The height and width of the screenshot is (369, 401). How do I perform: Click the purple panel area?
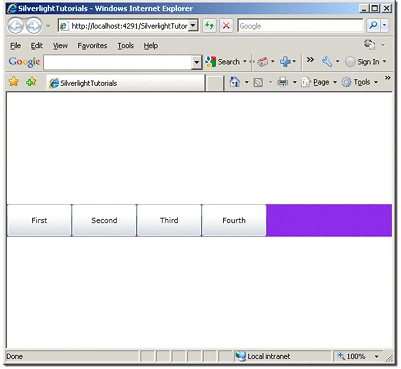pos(329,220)
